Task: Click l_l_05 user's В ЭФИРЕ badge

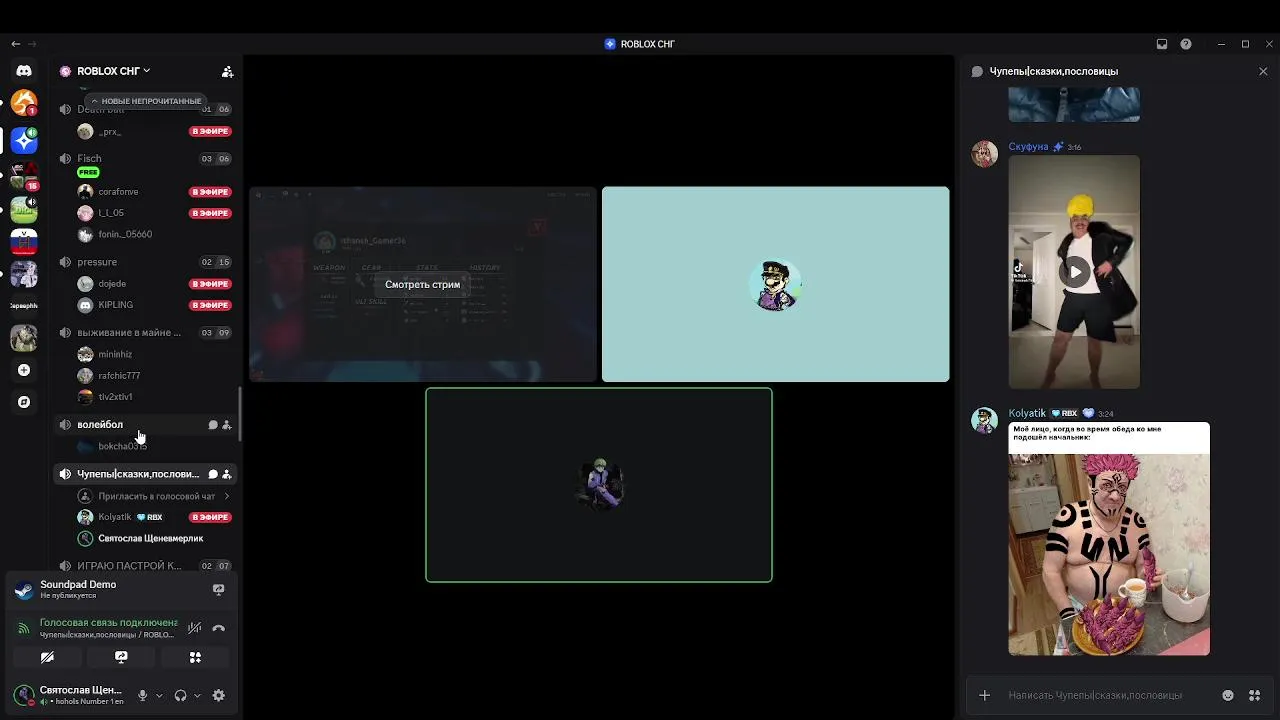Action: tap(210, 213)
